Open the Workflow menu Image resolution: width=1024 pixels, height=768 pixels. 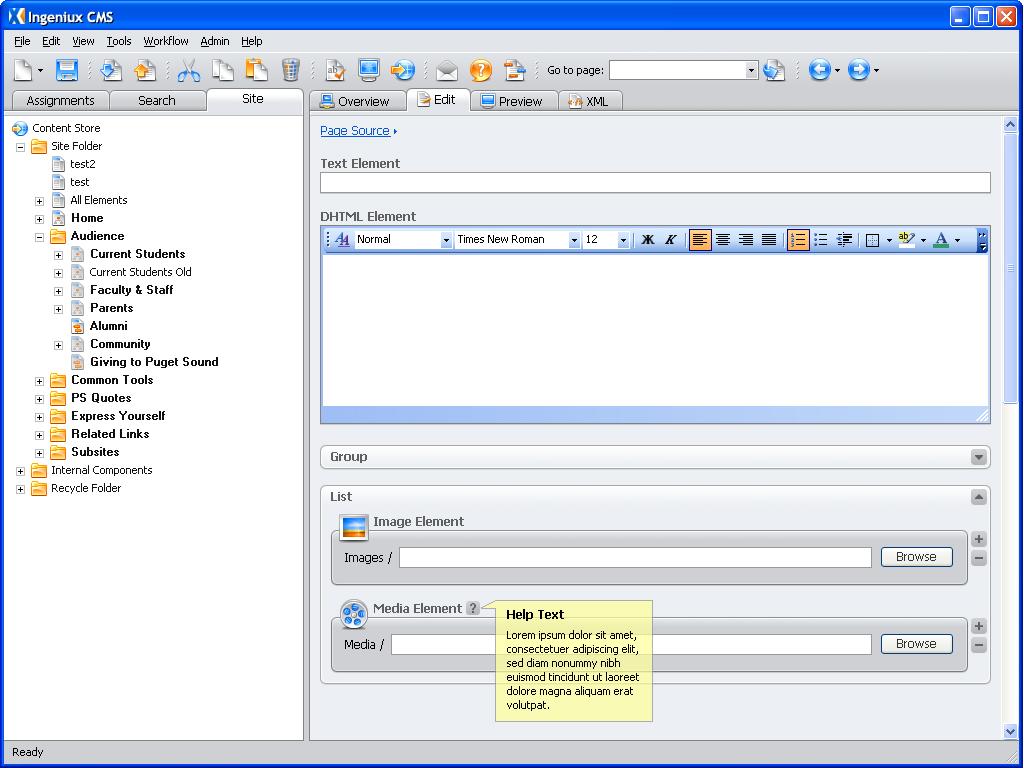coord(166,41)
